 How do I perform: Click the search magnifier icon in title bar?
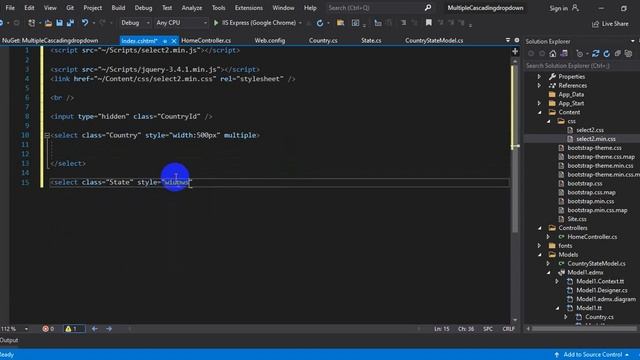click(x=428, y=8)
